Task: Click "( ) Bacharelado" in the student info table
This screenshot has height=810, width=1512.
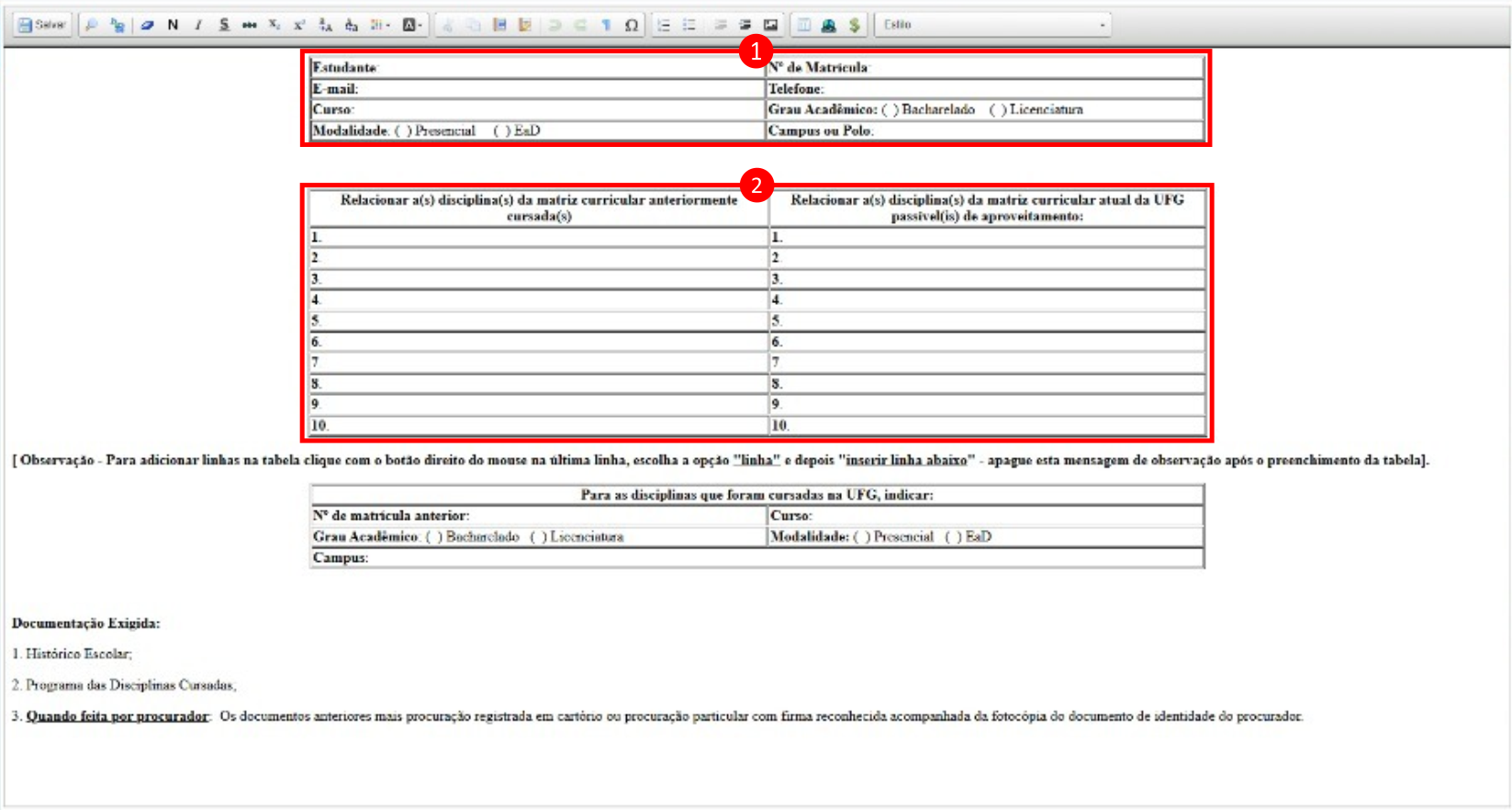Action: click(x=928, y=109)
